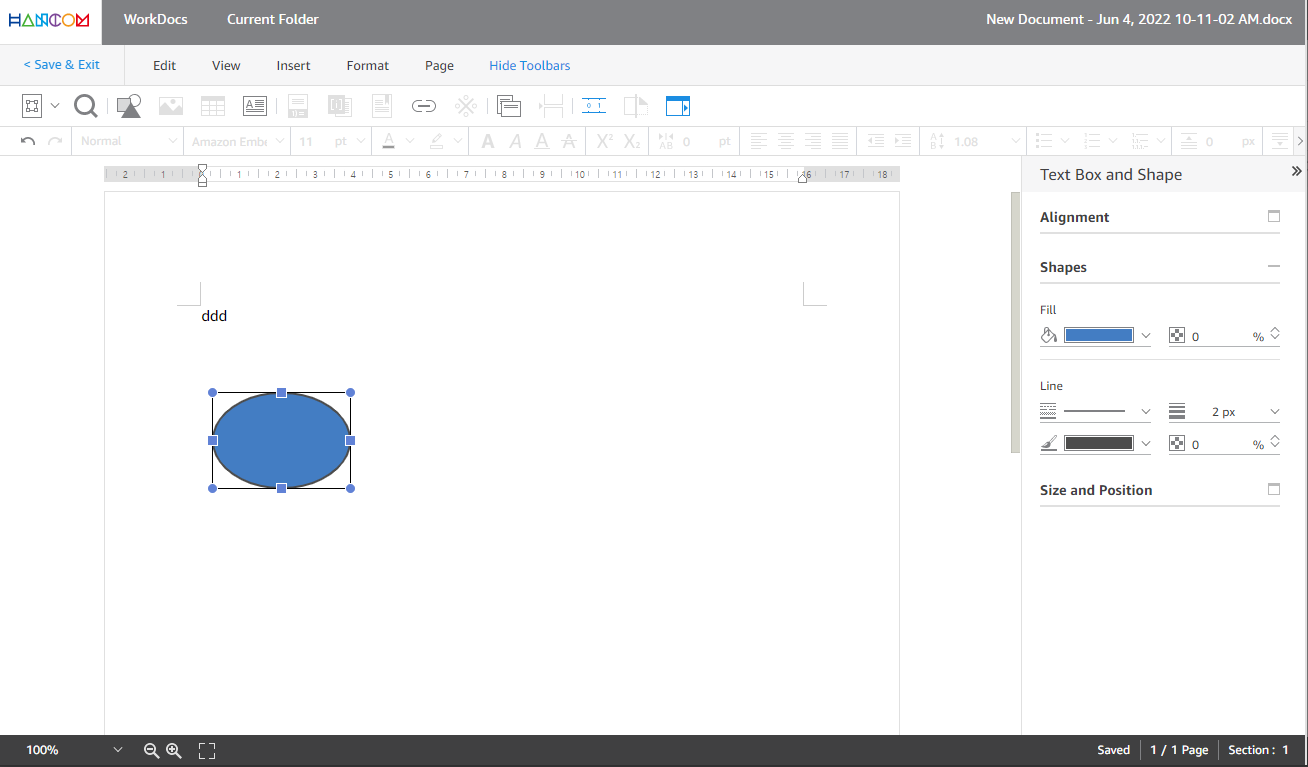This screenshot has width=1308, height=767.
Task: Toggle subscript formatting
Action: [632, 141]
